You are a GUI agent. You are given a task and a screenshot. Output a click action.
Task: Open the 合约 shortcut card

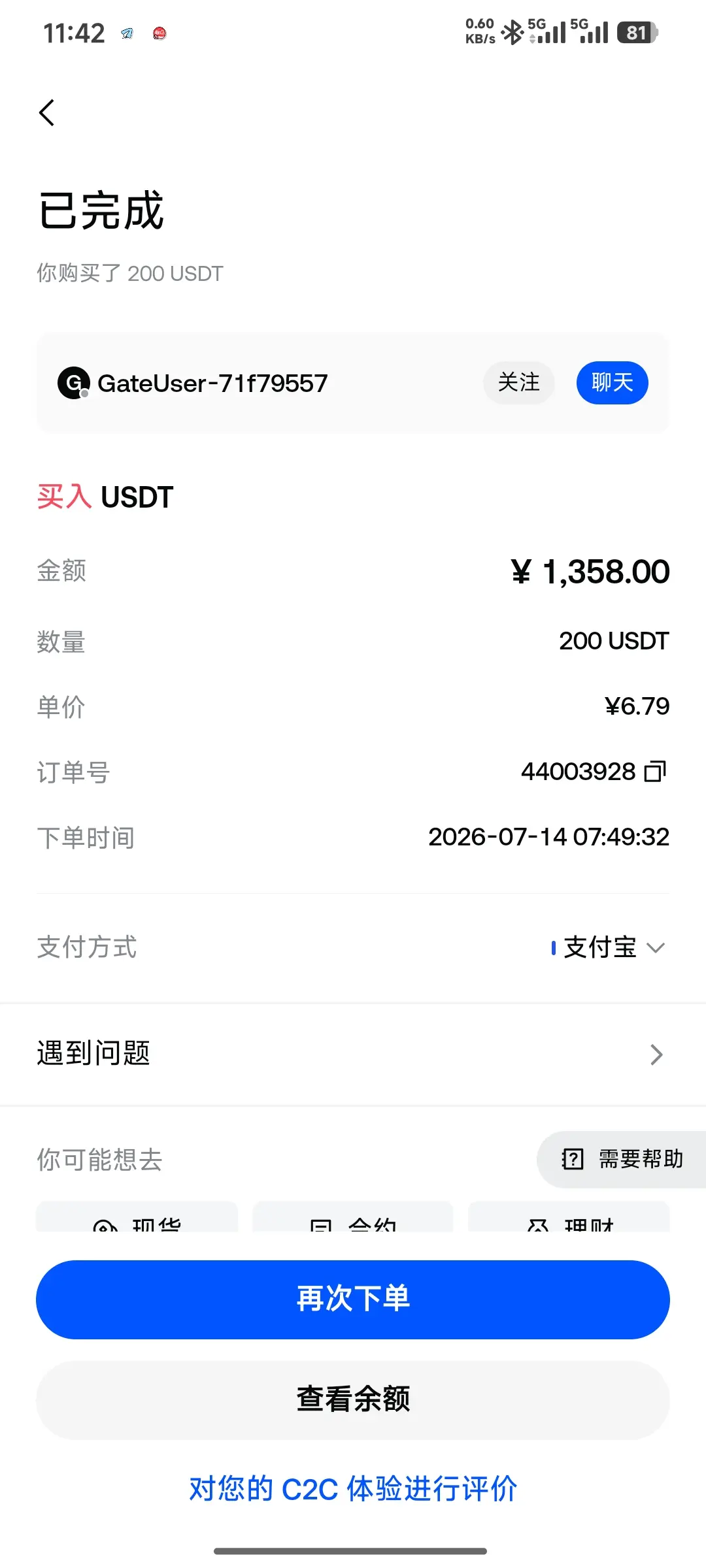click(353, 1217)
